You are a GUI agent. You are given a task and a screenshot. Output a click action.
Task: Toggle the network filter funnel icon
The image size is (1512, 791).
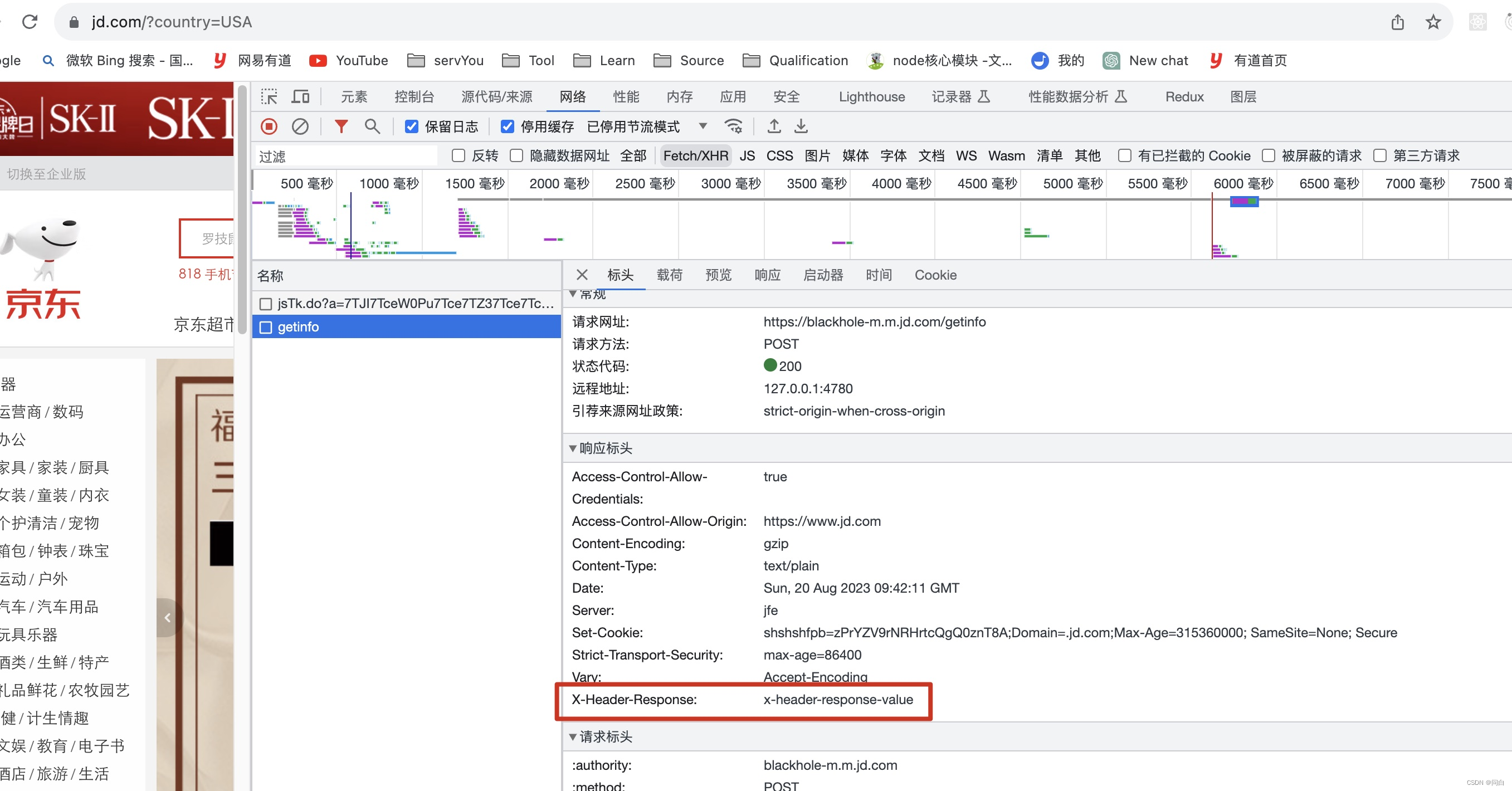[341, 126]
